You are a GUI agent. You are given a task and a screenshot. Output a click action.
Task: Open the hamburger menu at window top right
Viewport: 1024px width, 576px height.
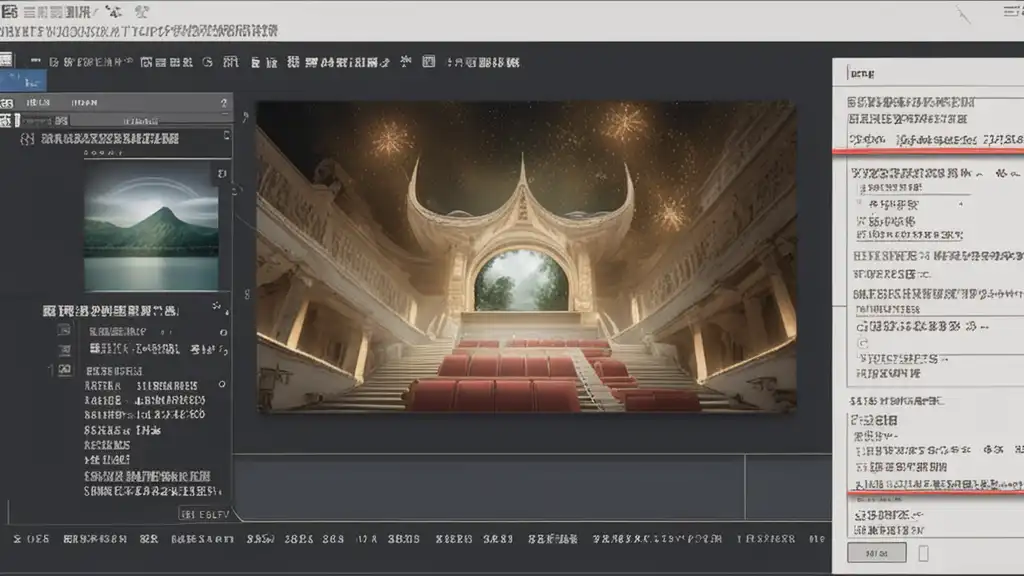(1013, 11)
